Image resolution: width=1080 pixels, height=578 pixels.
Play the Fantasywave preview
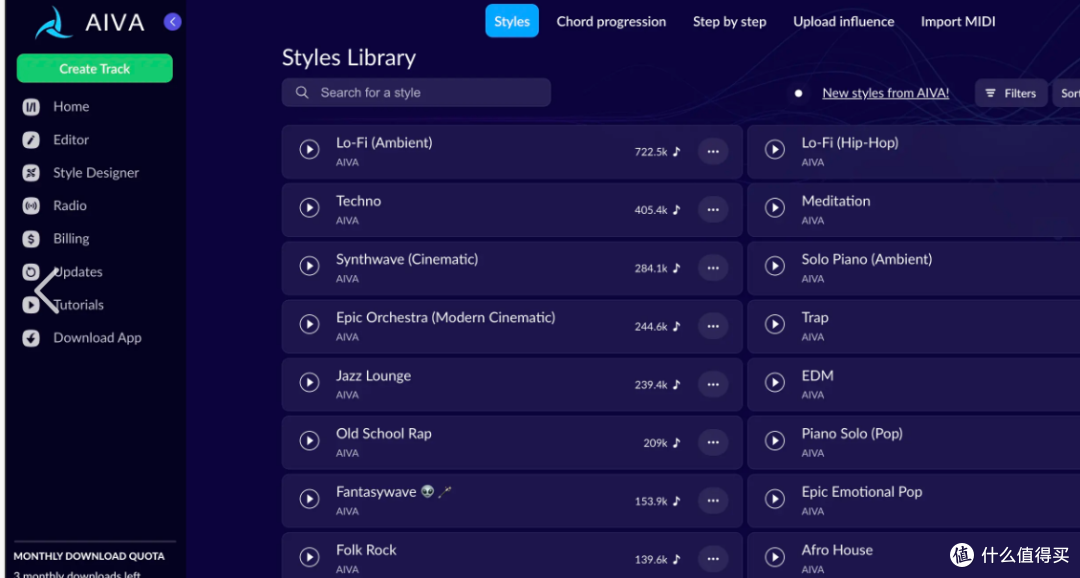[309, 499]
